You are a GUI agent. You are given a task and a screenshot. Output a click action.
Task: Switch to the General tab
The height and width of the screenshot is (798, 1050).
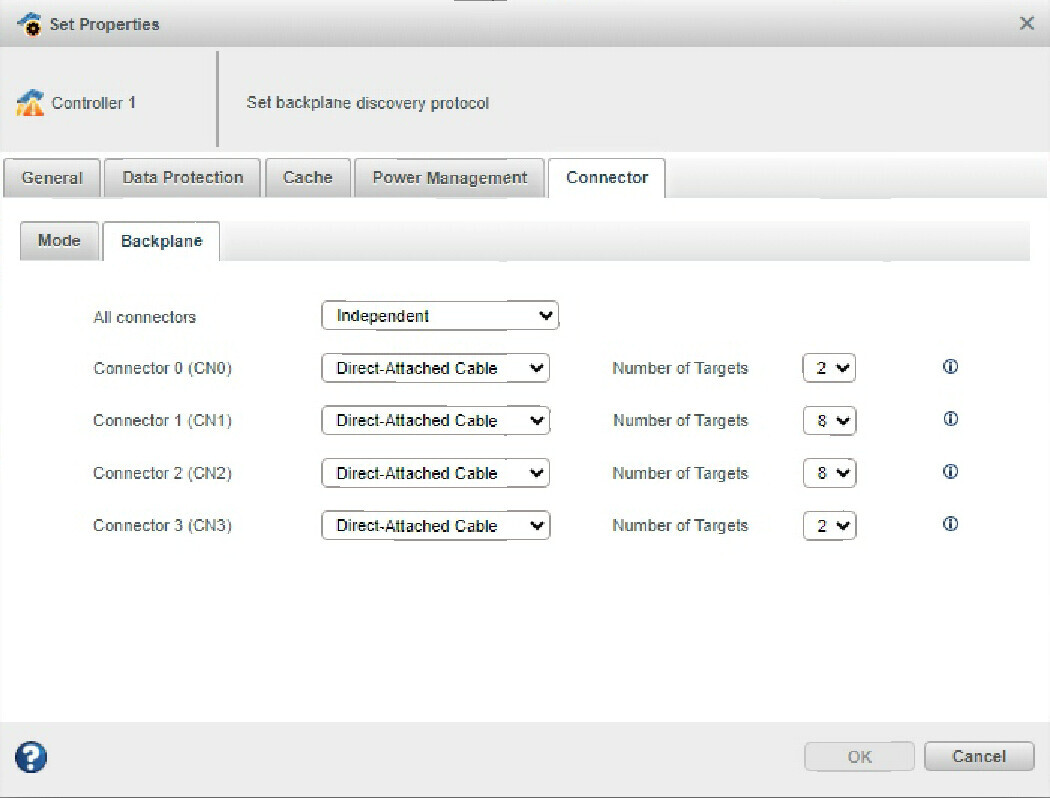point(52,178)
